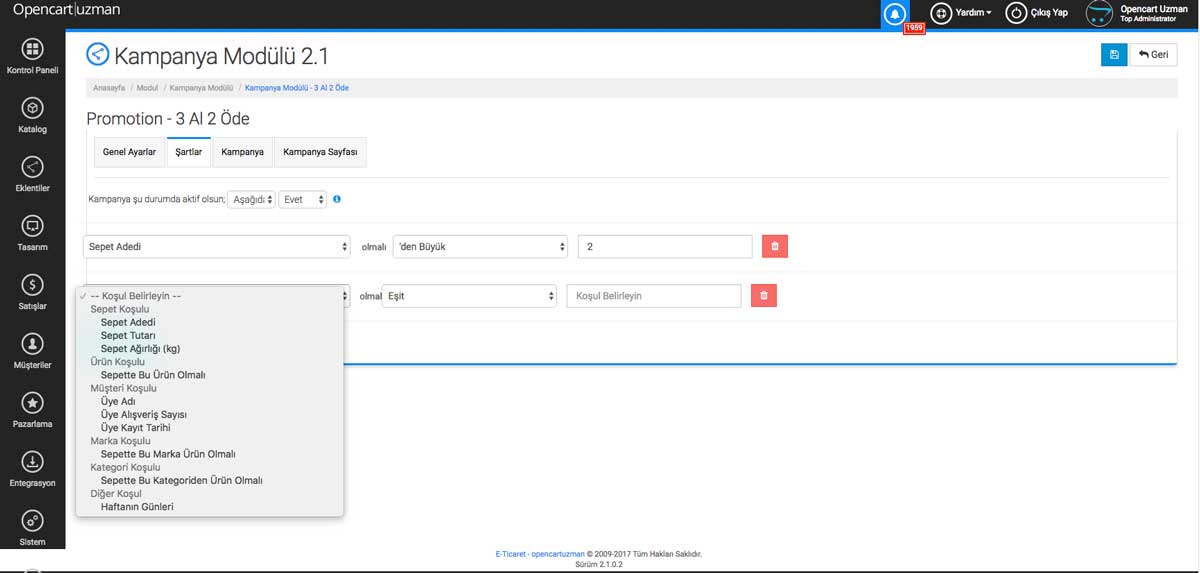Select Sepet Tutarı from the list
This screenshot has width=1200, height=573.
[127, 336]
